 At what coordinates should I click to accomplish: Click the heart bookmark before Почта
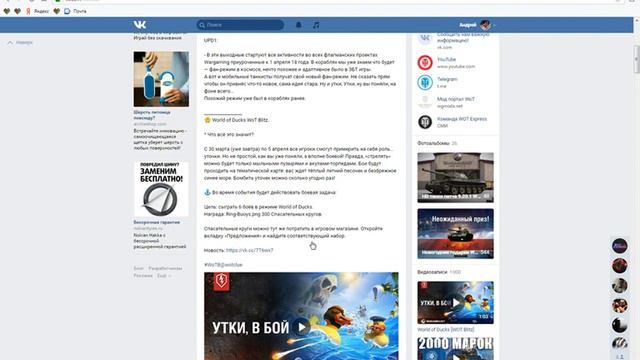pyautogui.click(x=57, y=11)
